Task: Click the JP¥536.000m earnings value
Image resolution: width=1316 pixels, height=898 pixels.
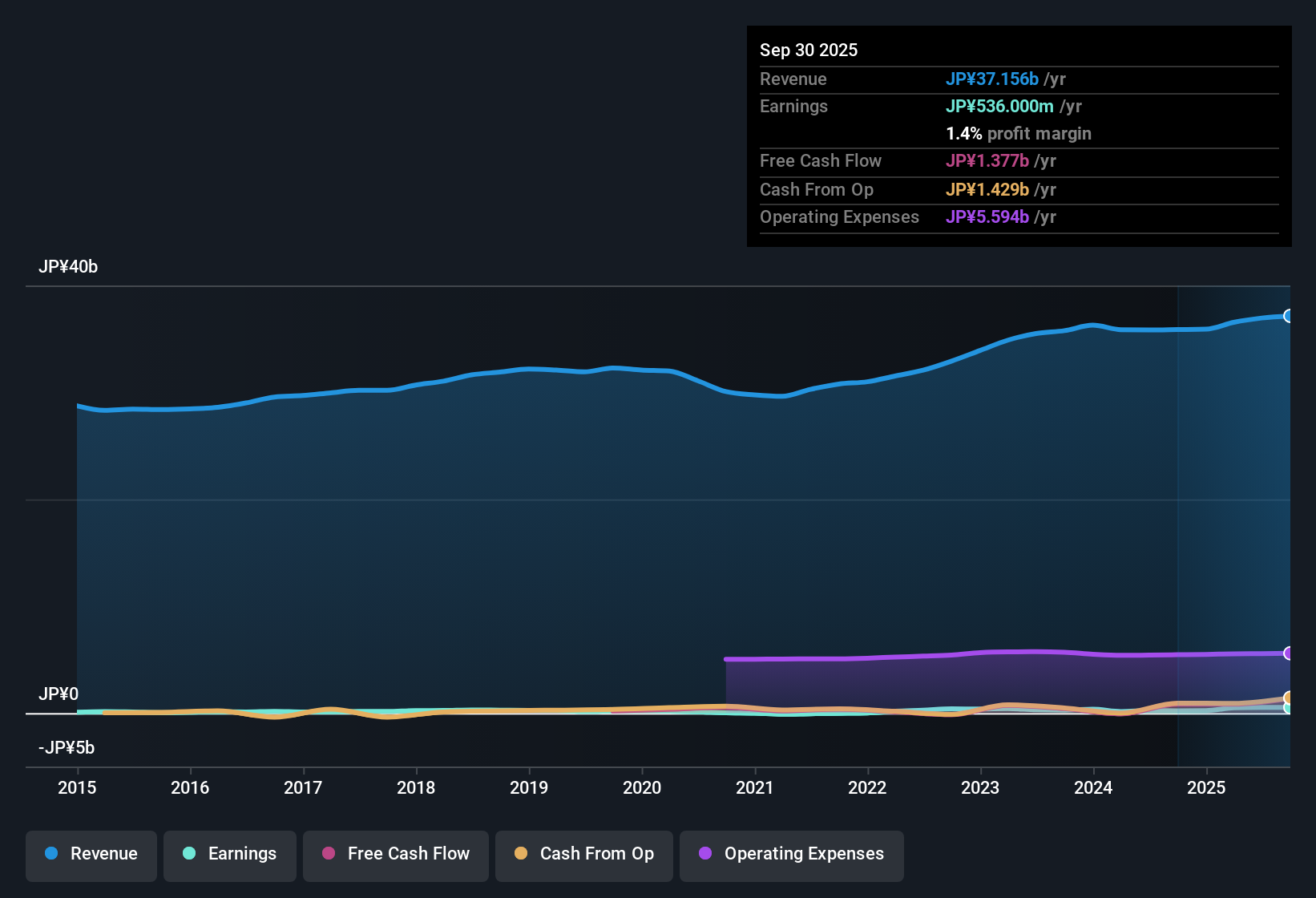Action: click(x=999, y=106)
